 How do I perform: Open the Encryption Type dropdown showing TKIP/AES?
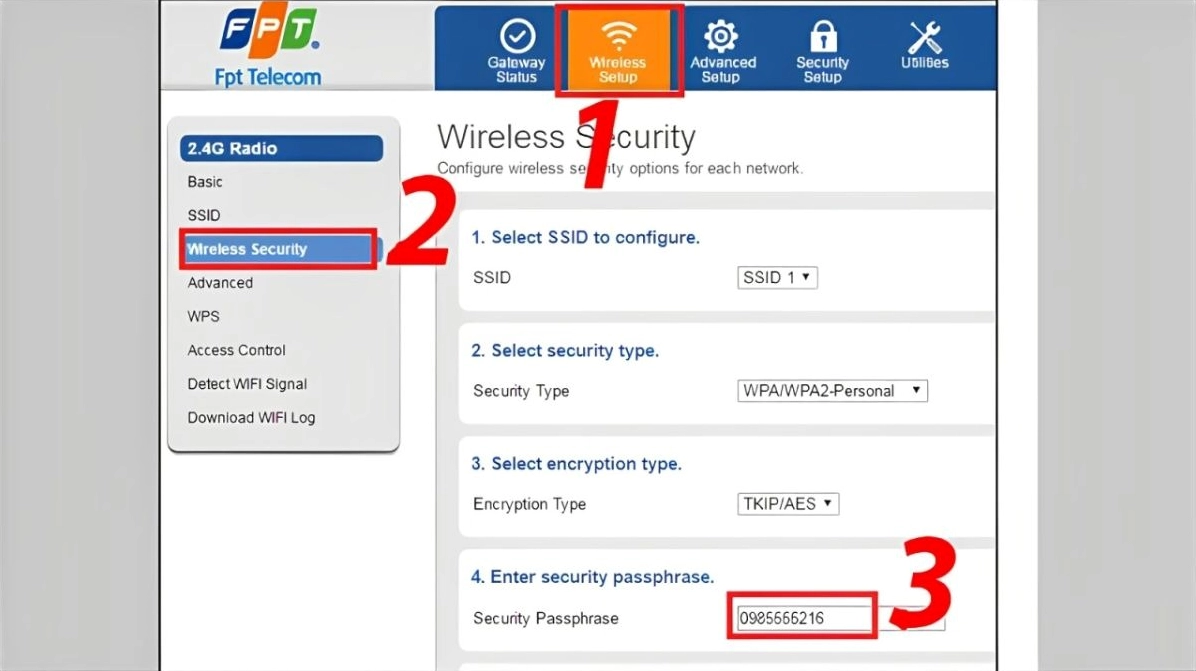[788, 504]
